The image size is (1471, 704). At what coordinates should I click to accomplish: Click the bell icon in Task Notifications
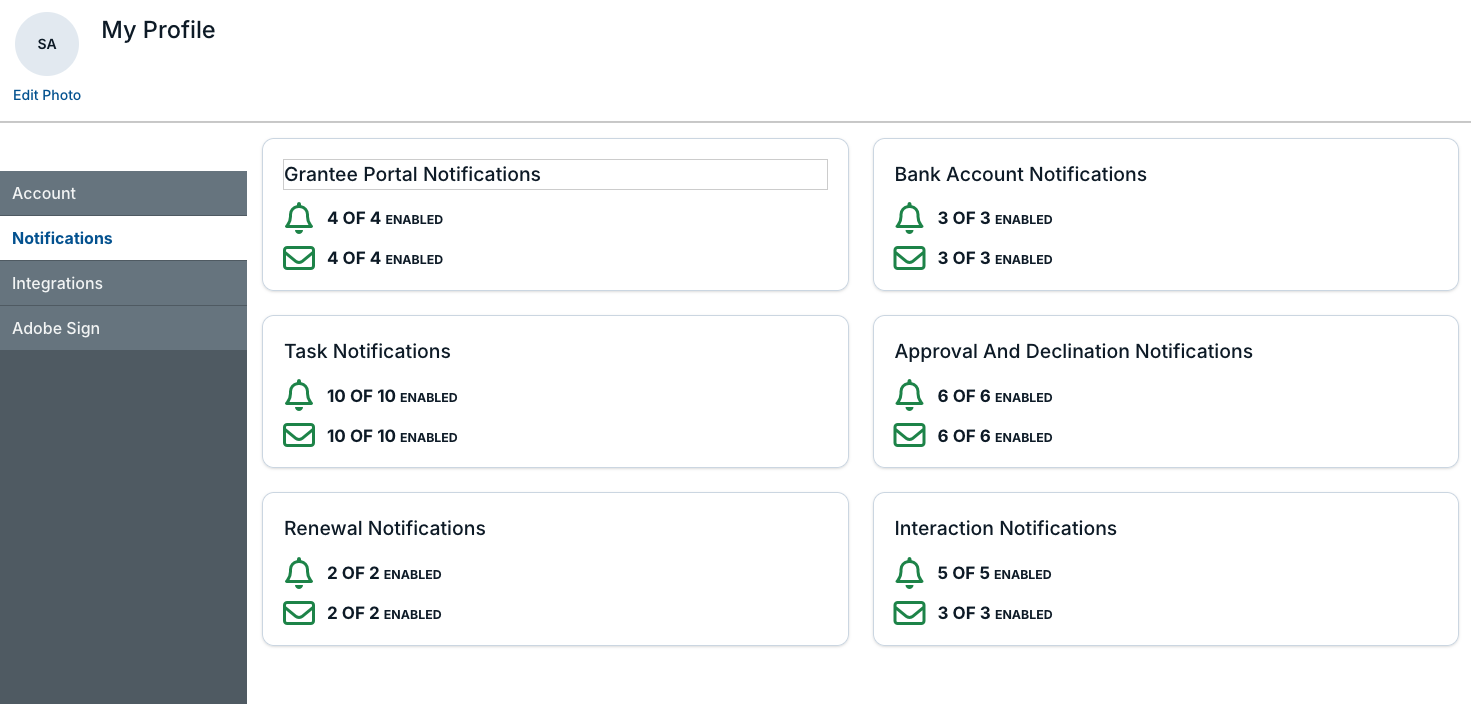[x=299, y=396]
